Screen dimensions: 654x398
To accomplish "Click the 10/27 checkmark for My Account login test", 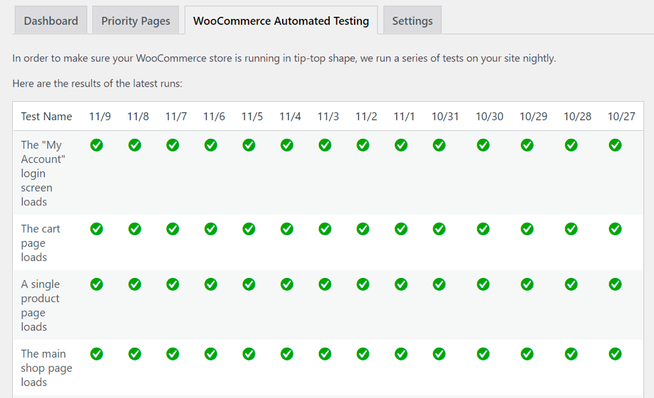I will [x=615, y=145].
